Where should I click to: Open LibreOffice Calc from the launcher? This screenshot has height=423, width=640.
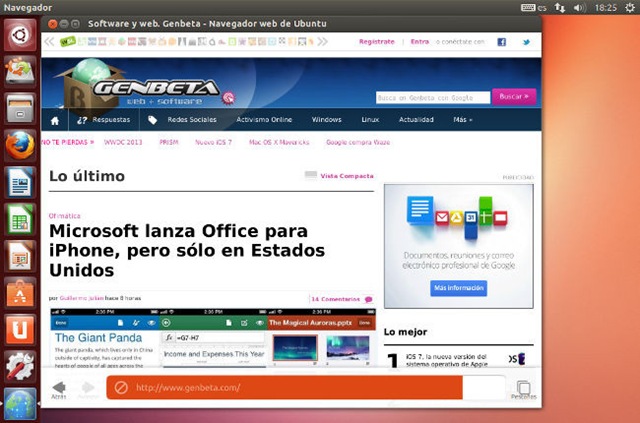coord(20,219)
